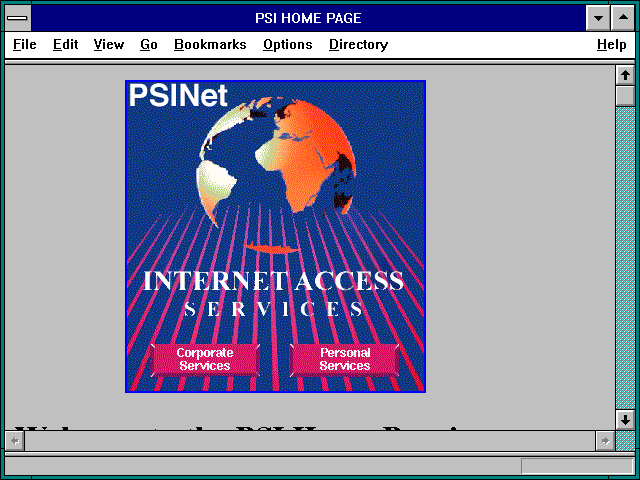Open the Options menu
640x480 pixels.
click(288, 44)
